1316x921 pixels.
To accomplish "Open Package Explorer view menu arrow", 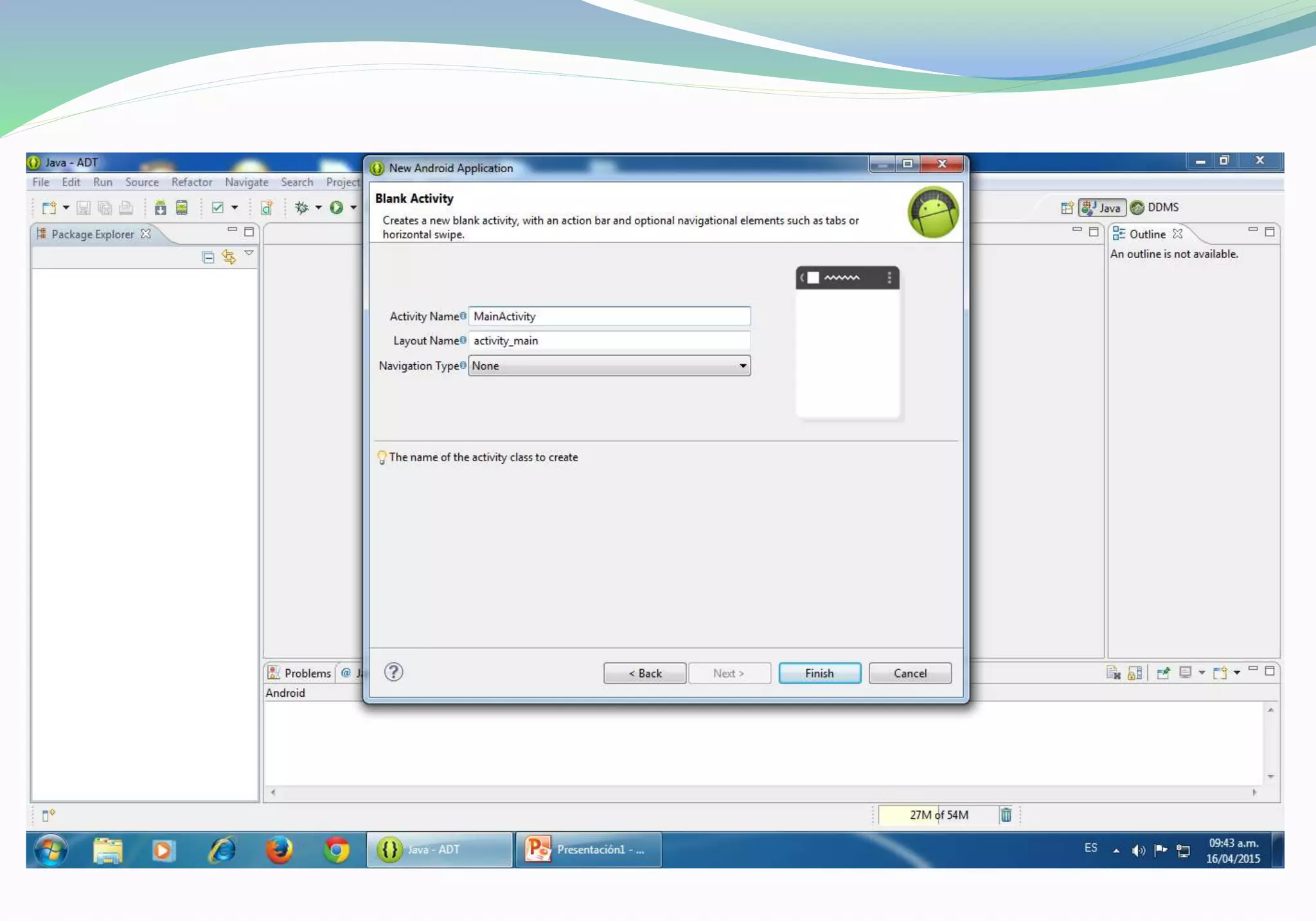I will click(249, 254).
